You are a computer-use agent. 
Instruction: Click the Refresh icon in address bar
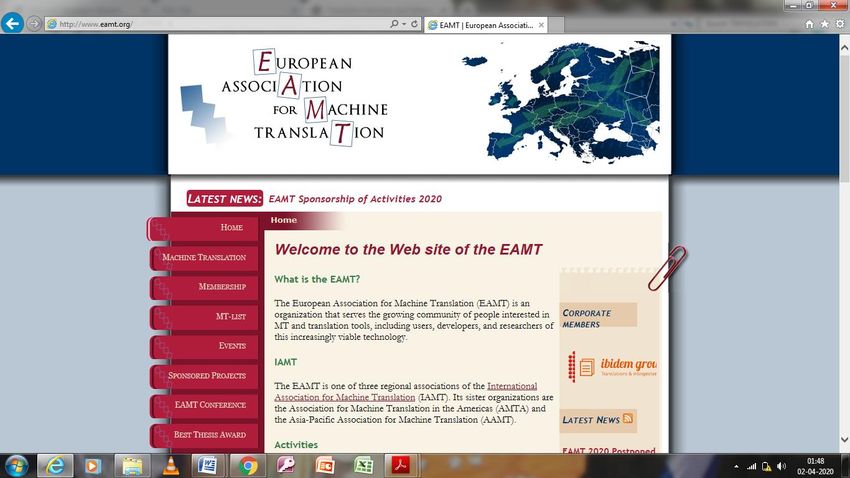click(414, 24)
